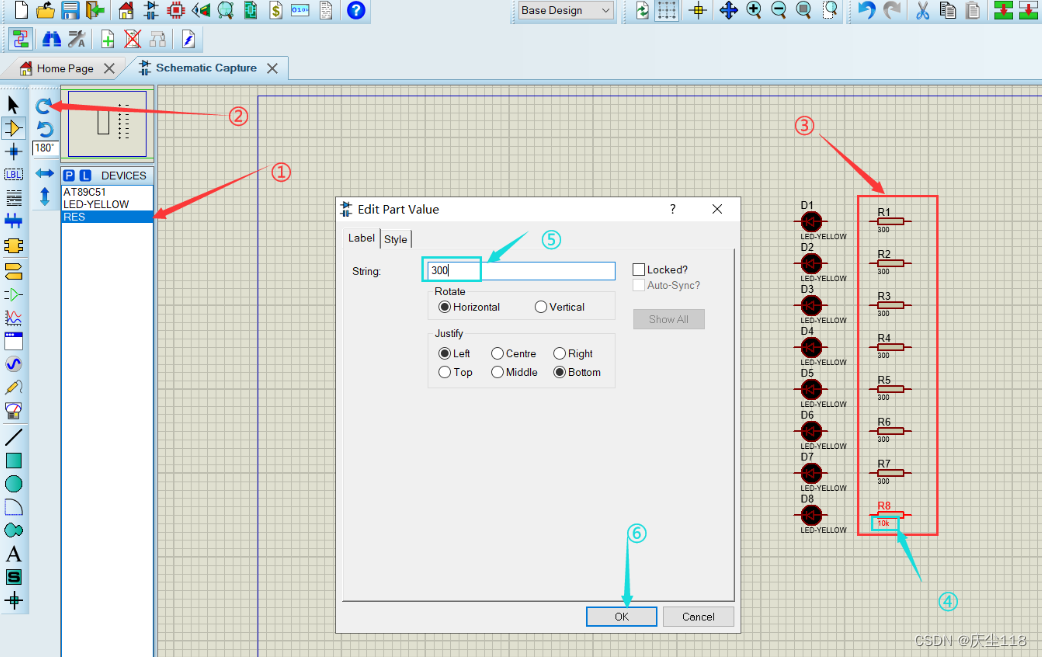The height and width of the screenshot is (657, 1042).
Task: Click overview preview window thumbnail
Action: pos(108,124)
